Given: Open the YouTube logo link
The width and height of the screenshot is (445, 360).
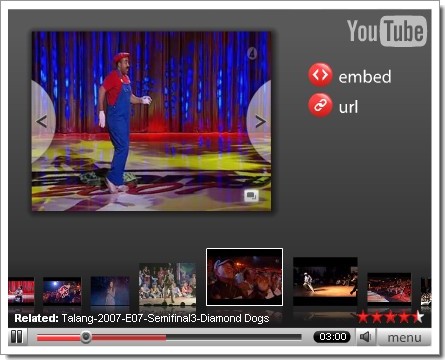Looking at the screenshot, I should click(387, 31).
